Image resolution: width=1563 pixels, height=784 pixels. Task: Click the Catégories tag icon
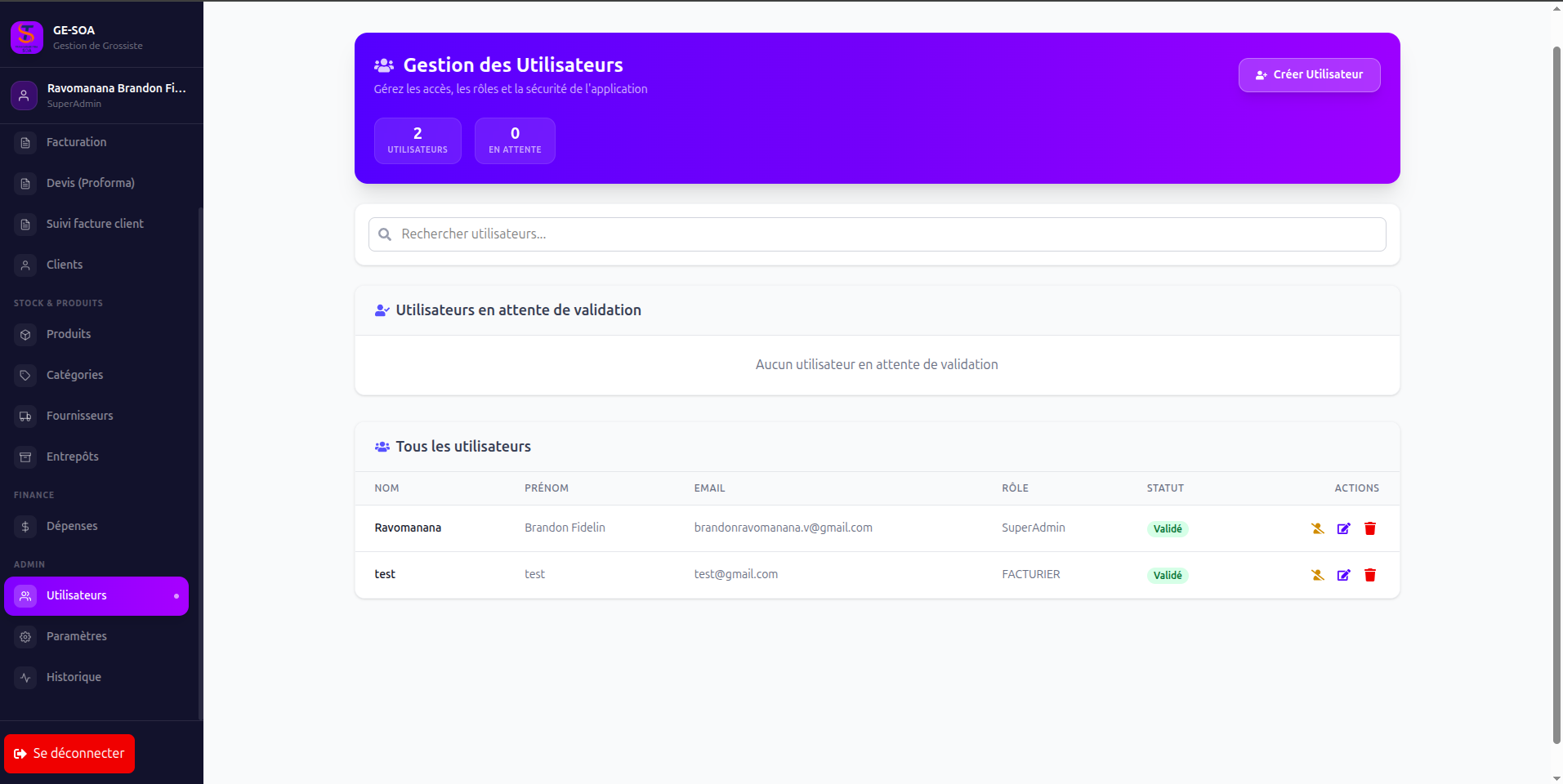point(25,376)
